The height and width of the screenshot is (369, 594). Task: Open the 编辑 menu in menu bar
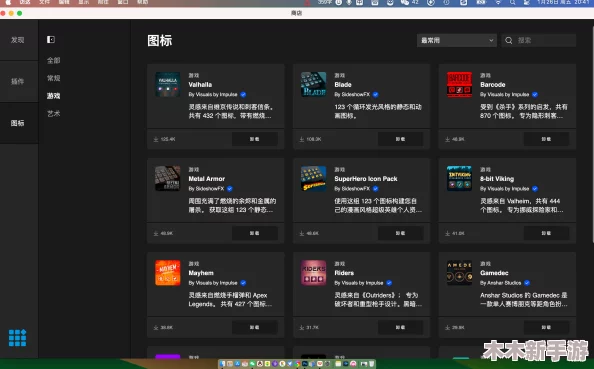tap(64, 2)
